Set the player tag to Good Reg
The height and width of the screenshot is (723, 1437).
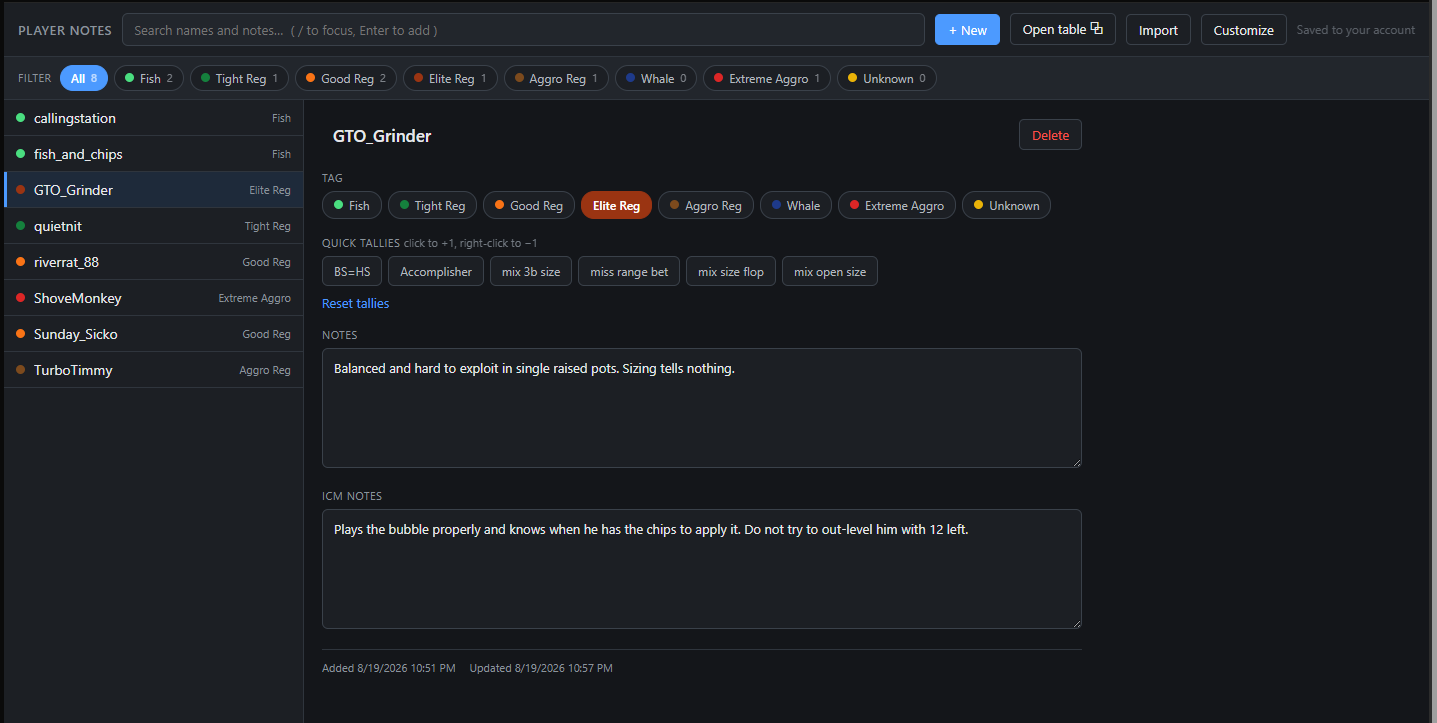pos(529,205)
